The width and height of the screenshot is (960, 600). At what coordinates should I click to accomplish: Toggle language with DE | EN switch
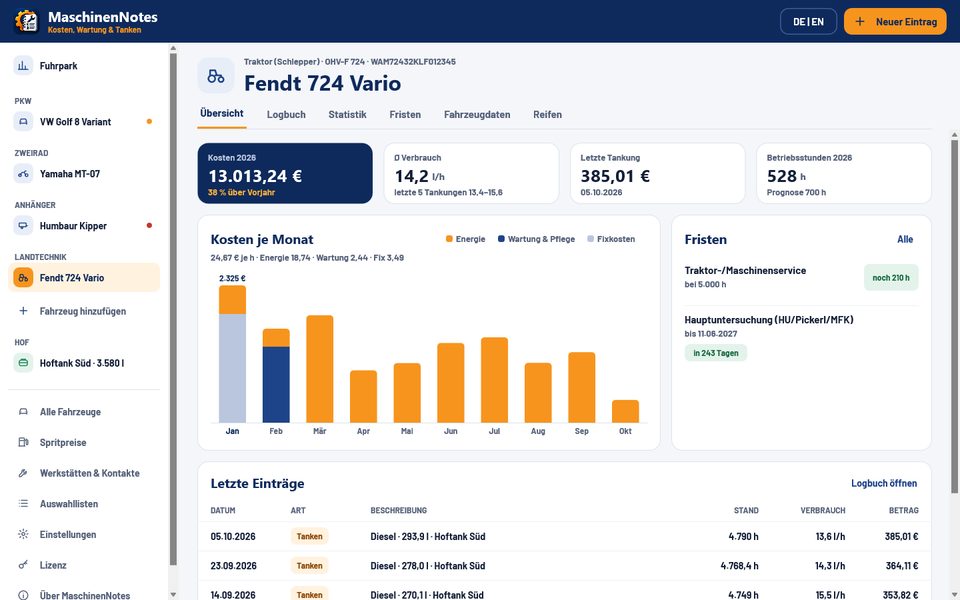click(x=808, y=21)
